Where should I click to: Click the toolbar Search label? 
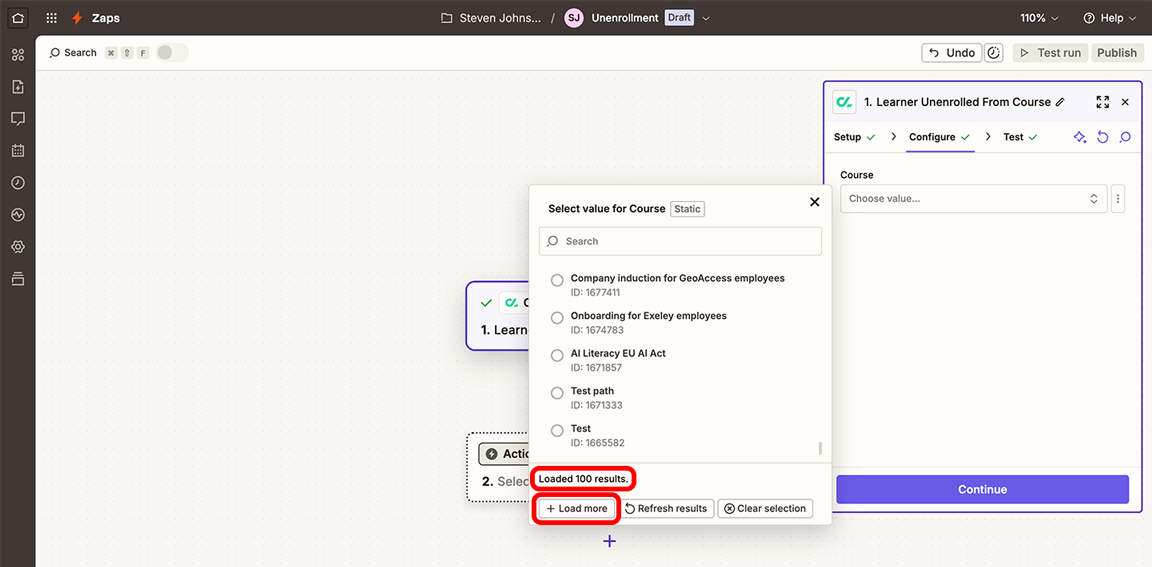point(80,53)
